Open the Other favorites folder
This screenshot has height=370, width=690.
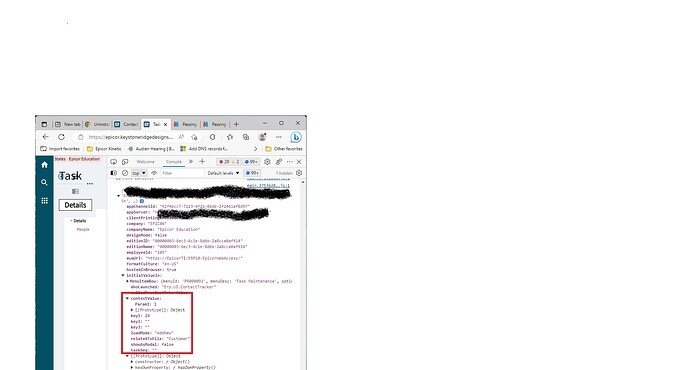[284, 149]
